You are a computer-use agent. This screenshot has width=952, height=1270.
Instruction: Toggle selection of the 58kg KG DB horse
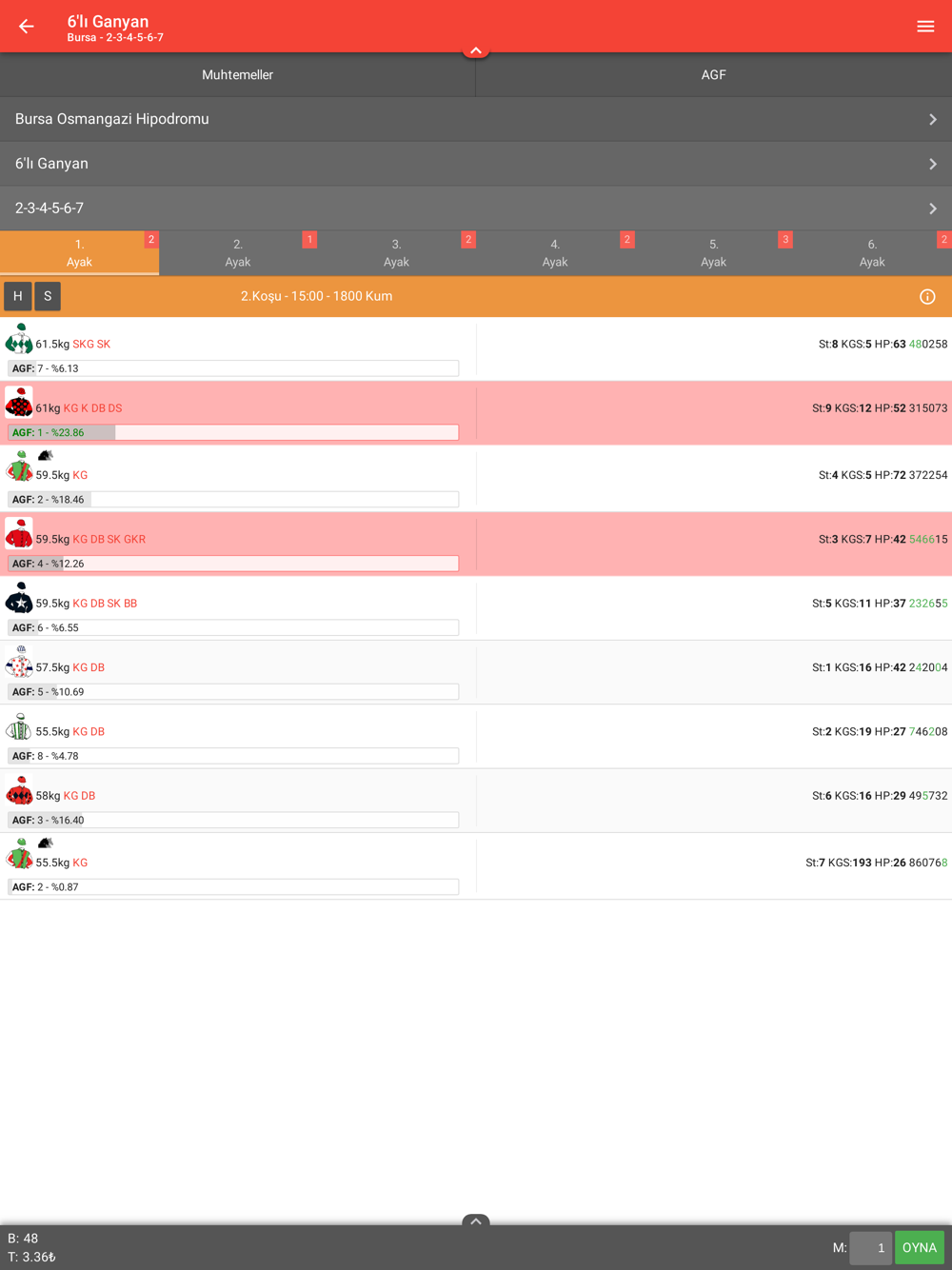coord(476,801)
